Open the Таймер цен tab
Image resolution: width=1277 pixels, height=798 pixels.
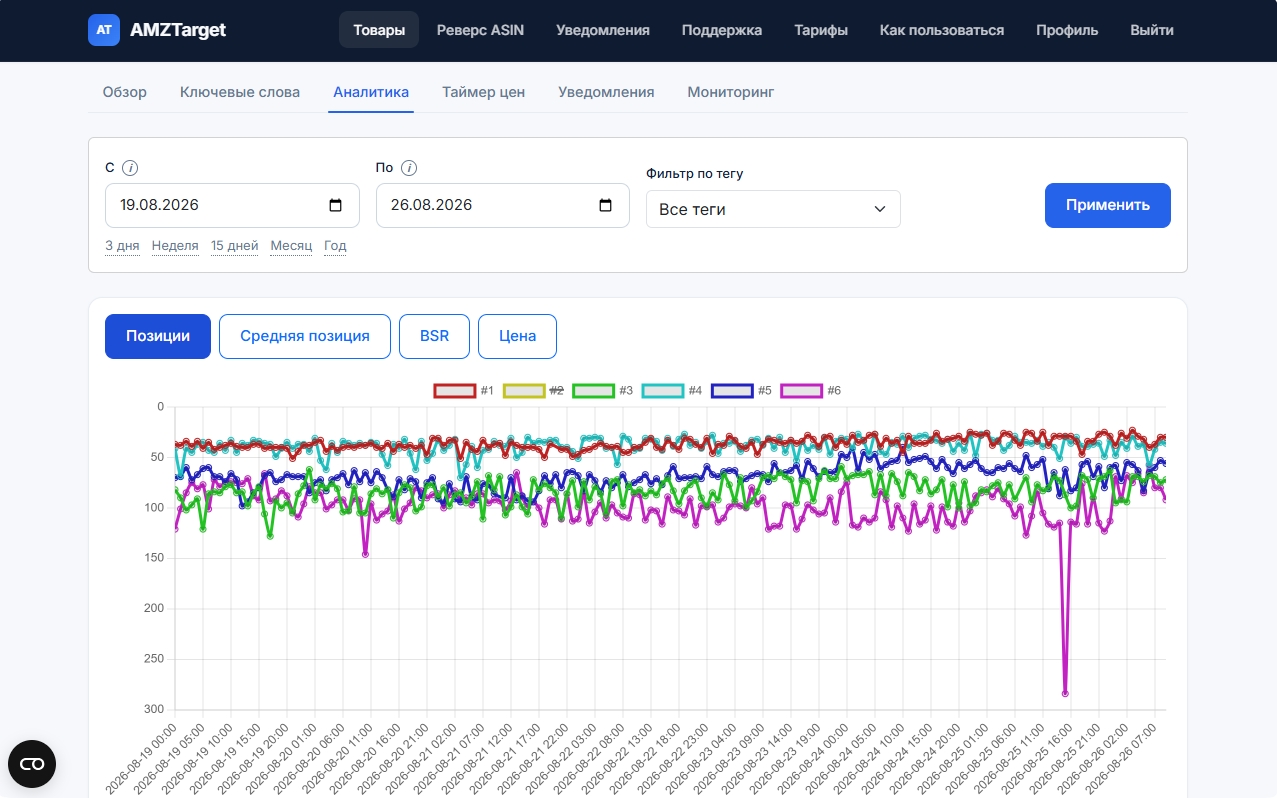(484, 92)
